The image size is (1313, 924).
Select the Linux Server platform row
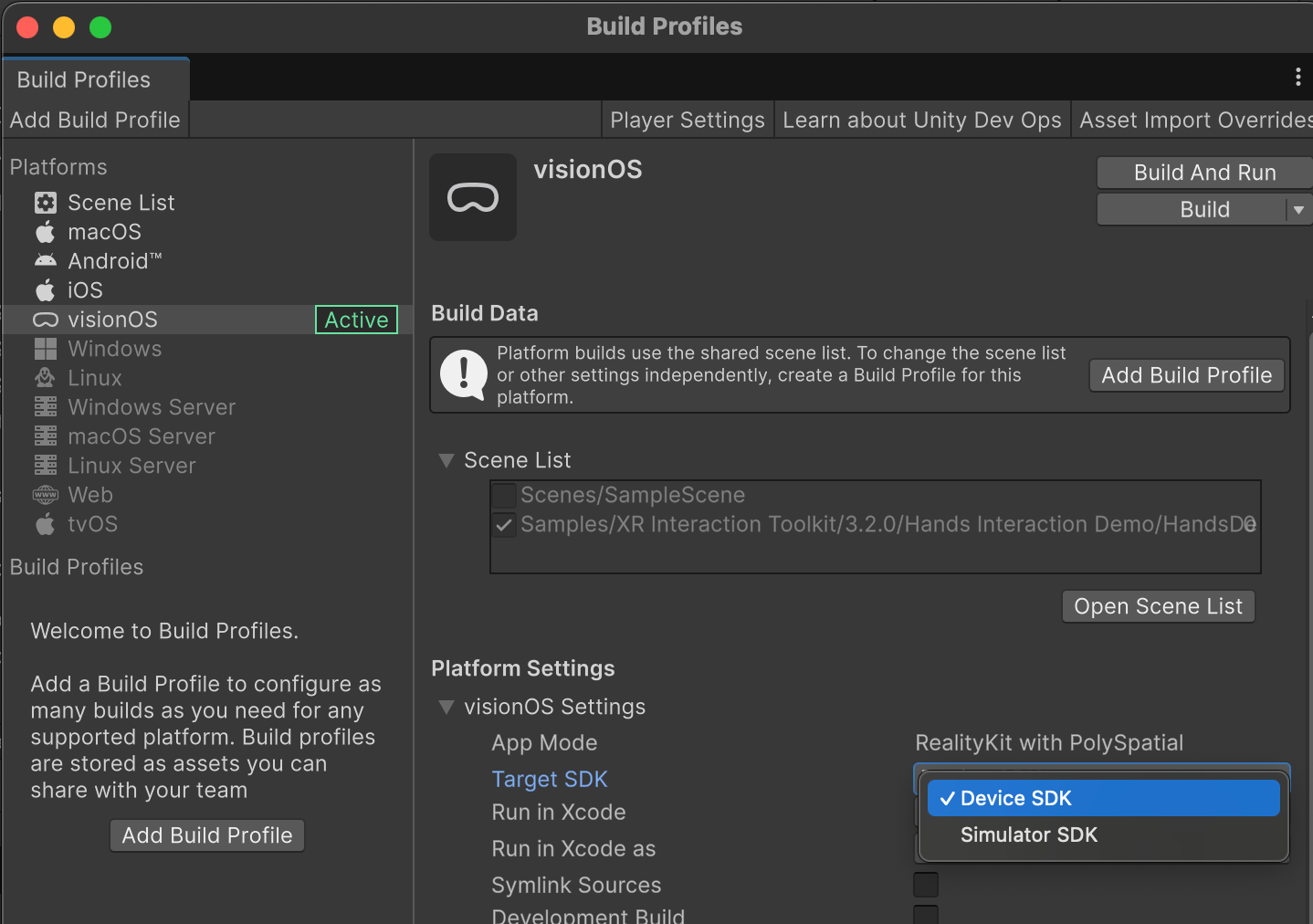[208, 466]
